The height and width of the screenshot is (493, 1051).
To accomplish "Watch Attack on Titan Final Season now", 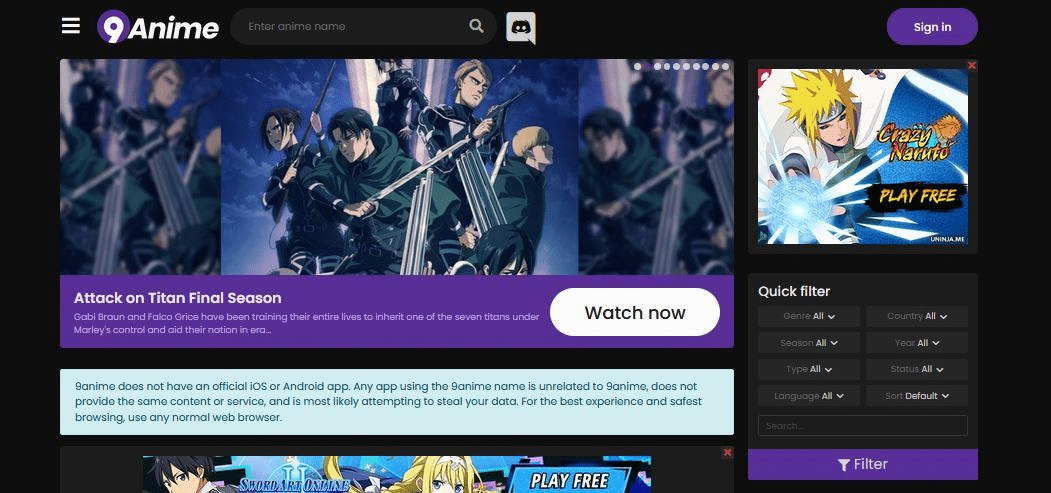I will tap(635, 312).
